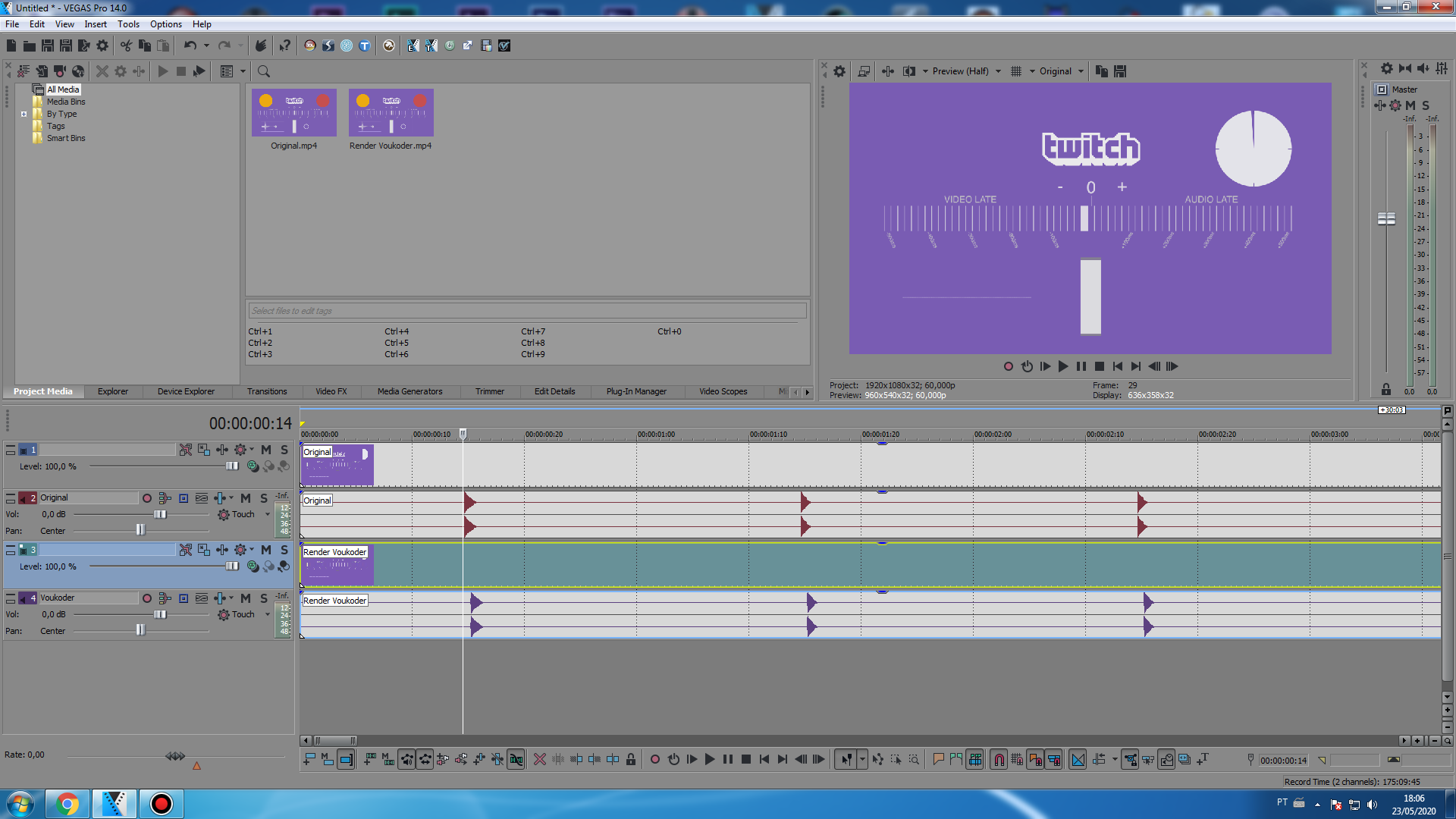Image resolution: width=1456 pixels, height=819 pixels.
Task: Click the What's This help icon
Action: click(x=284, y=45)
